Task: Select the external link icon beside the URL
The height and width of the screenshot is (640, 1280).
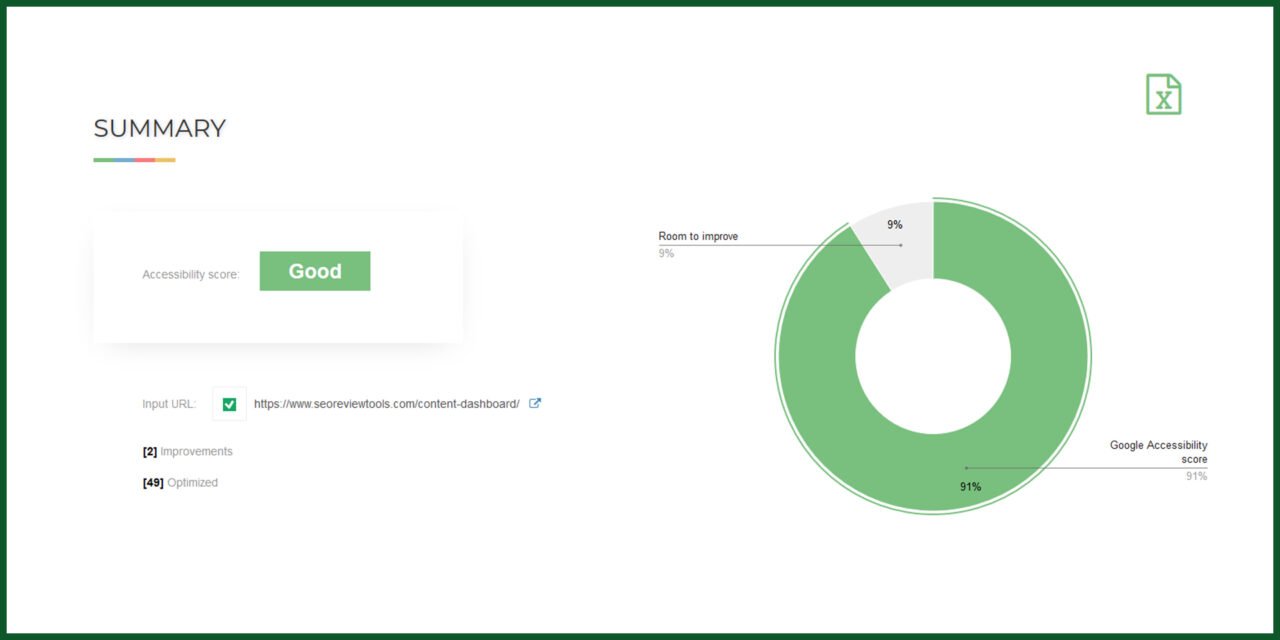Action: (535, 403)
